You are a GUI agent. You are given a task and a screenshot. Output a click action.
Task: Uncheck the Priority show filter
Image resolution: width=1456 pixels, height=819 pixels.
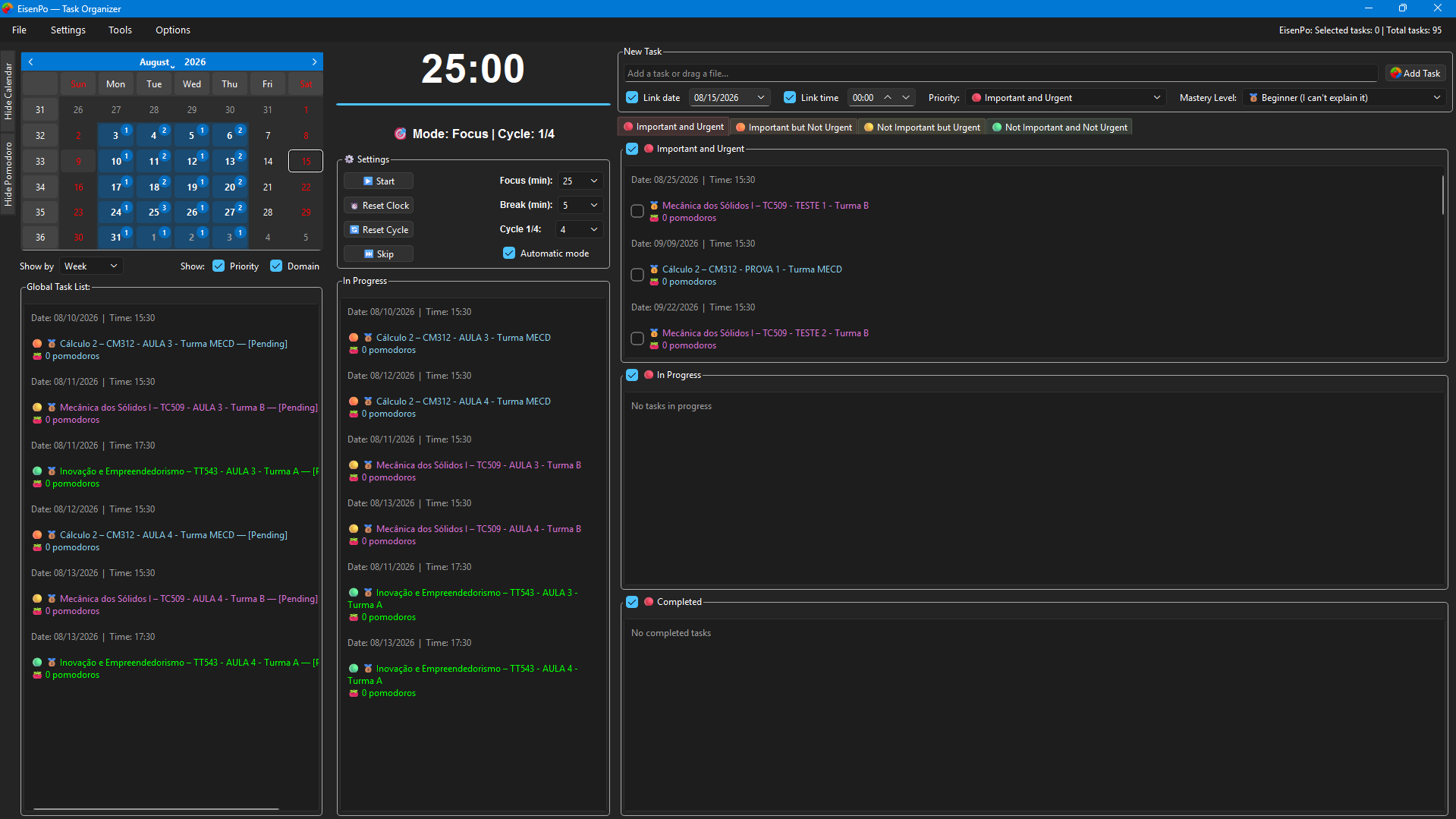(219, 266)
